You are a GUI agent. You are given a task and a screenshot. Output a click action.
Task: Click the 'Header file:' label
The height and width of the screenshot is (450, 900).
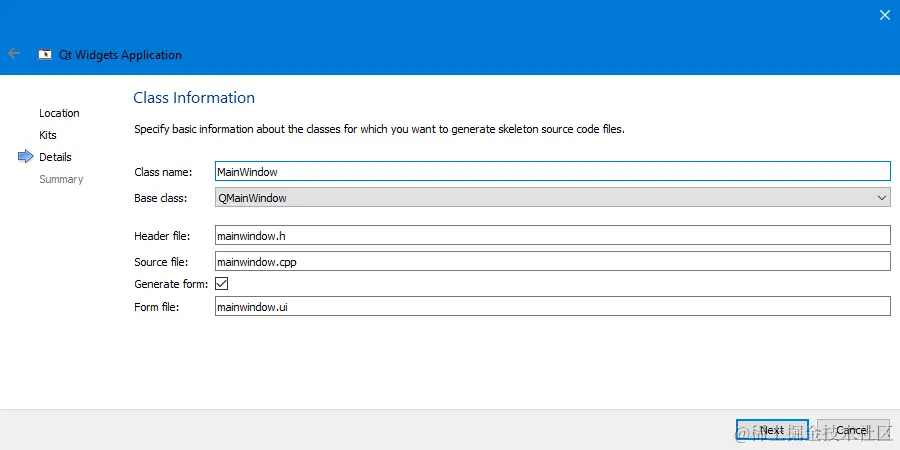tap(162, 236)
